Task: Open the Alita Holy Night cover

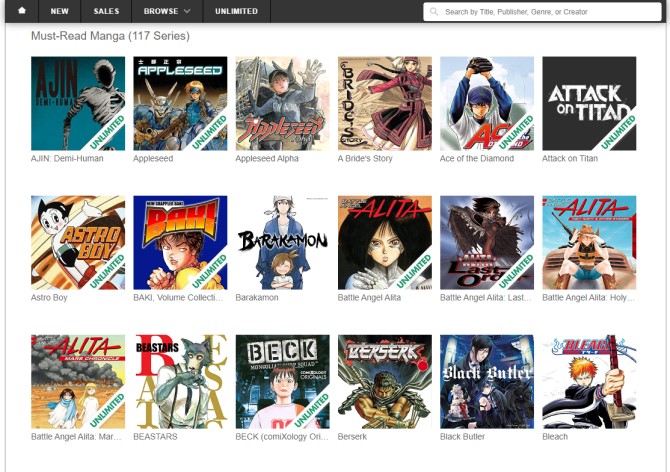Action: pyautogui.click(x=589, y=243)
